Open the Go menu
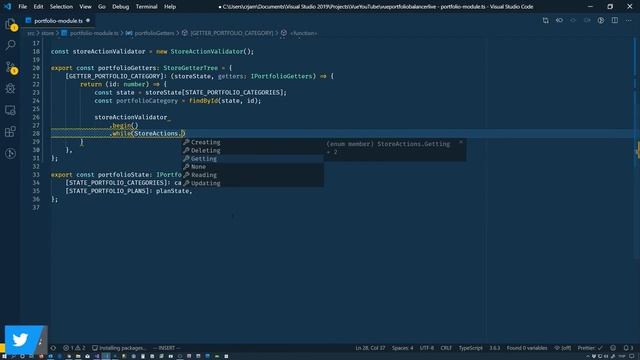 pos(102,7)
